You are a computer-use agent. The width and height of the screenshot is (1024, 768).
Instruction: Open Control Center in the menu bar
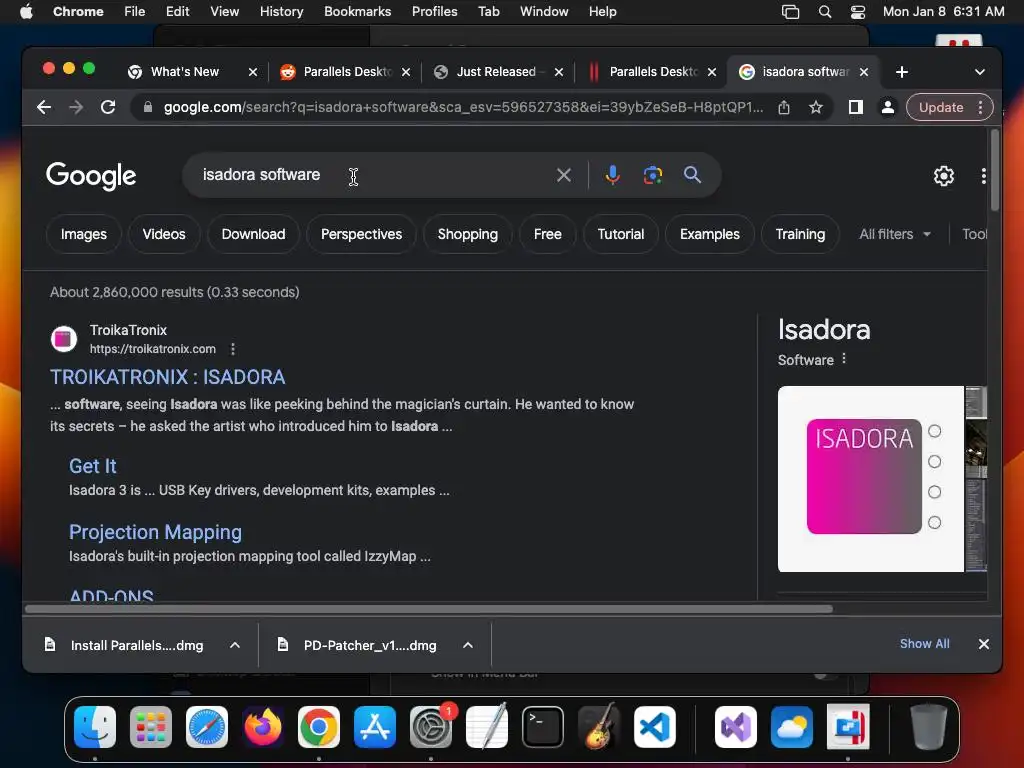[x=857, y=12]
